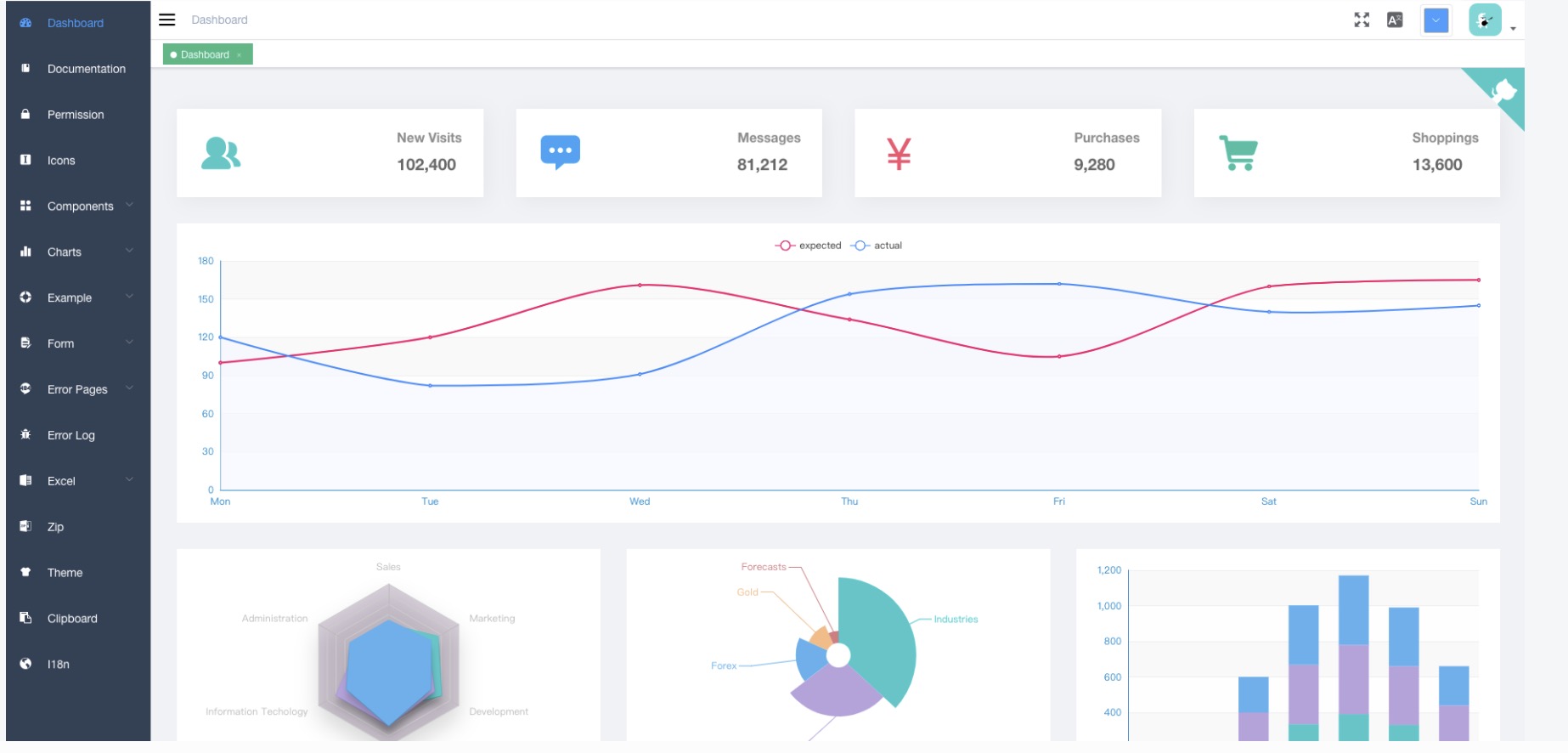Image resolution: width=1568 pixels, height=753 pixels.
Task: Click the Gold label in pie chart
Action: [747, 592]
